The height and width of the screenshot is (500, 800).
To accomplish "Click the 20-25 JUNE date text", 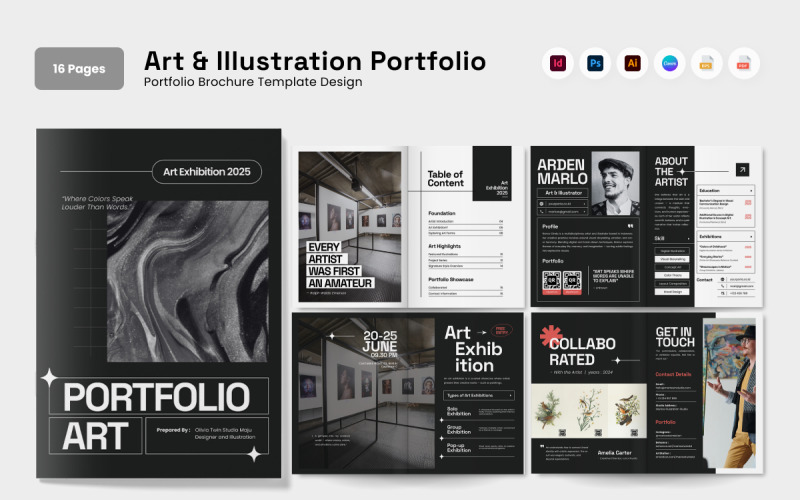I will coord(380,341).
